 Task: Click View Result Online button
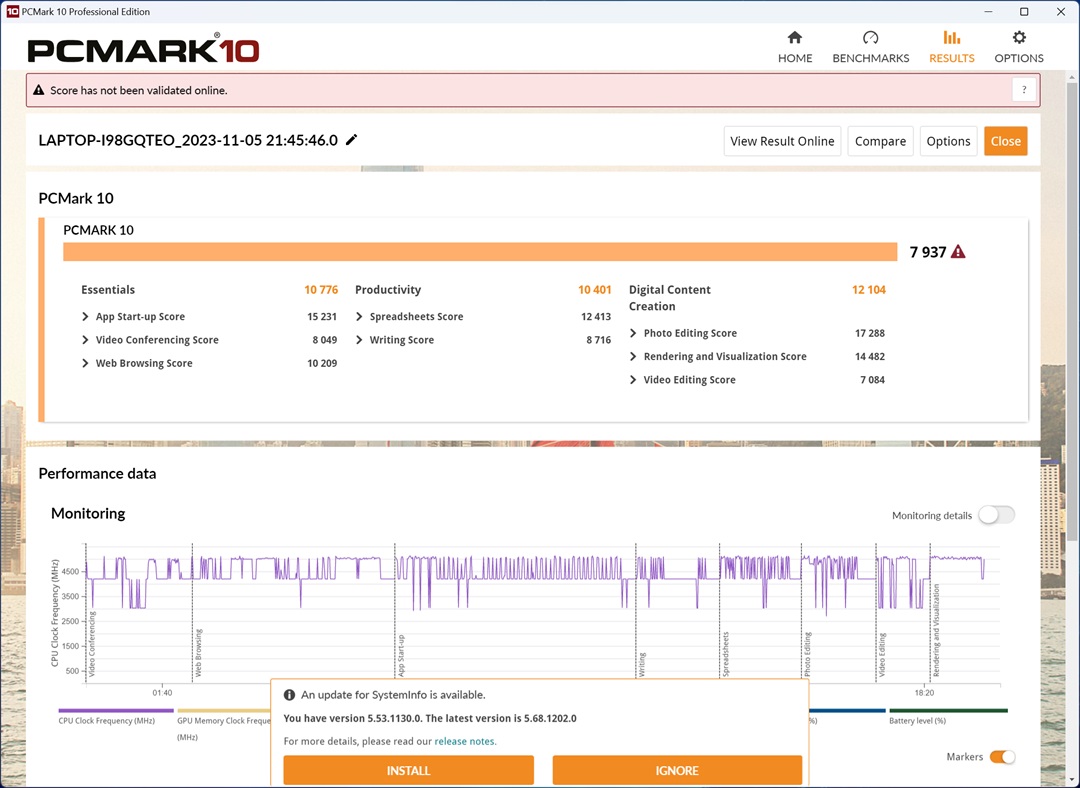[x=782, y=141]
